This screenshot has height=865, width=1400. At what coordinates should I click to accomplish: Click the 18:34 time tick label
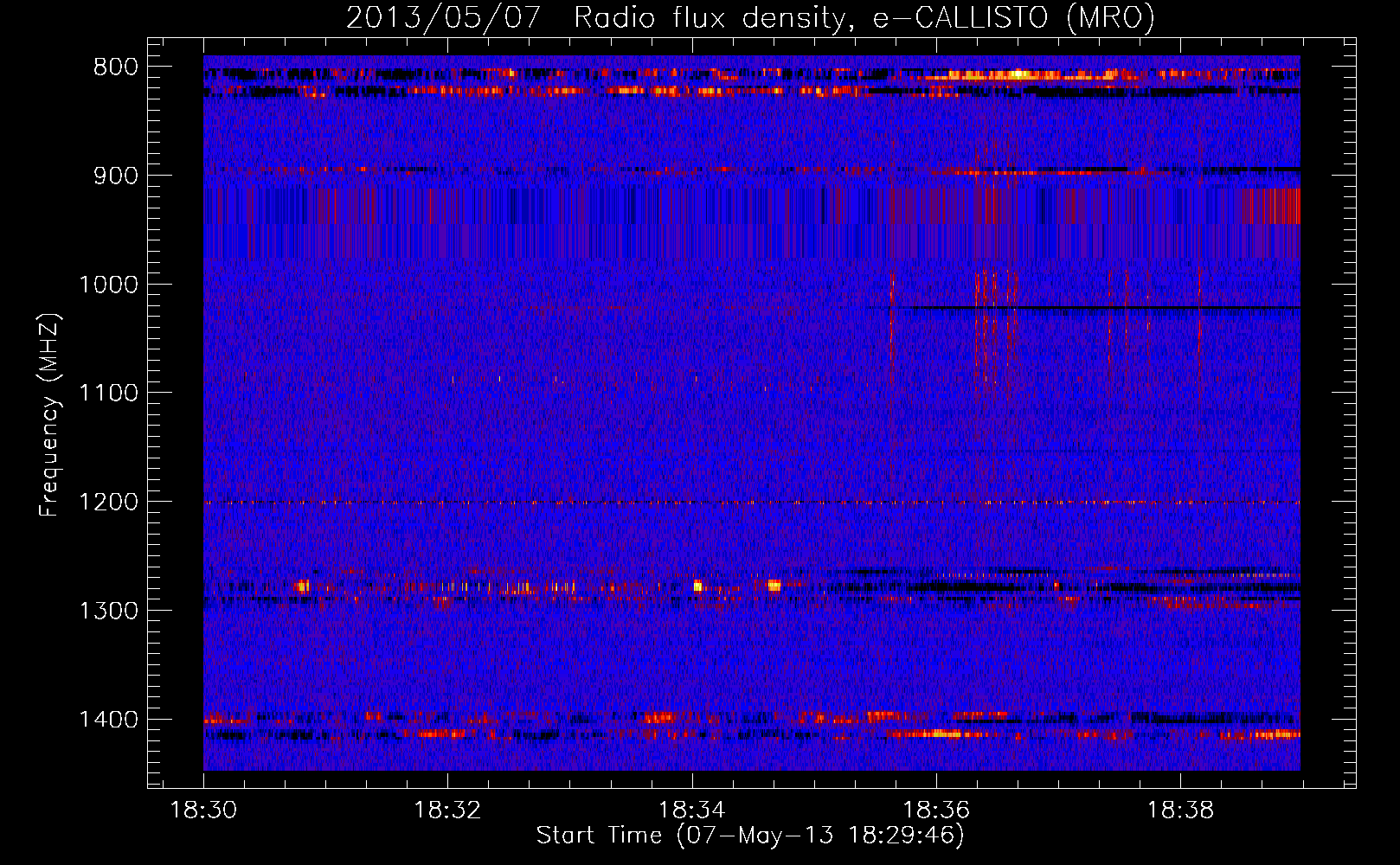tap(691, 811)
